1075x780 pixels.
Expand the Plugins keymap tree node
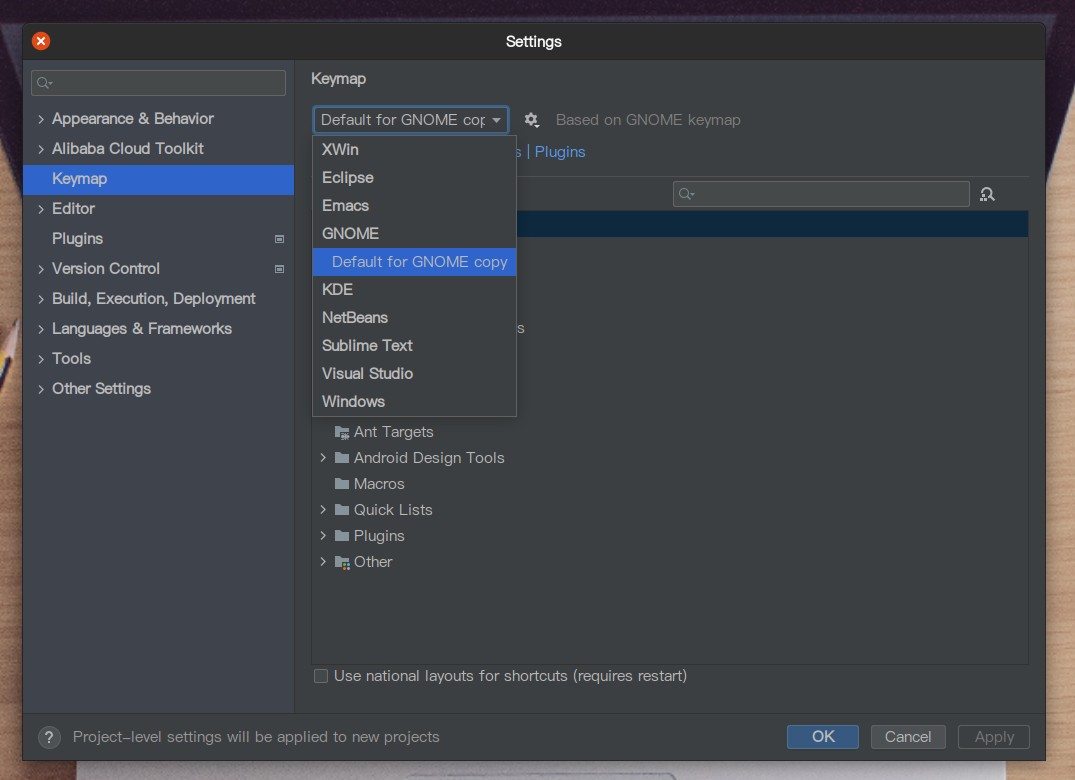323,536
